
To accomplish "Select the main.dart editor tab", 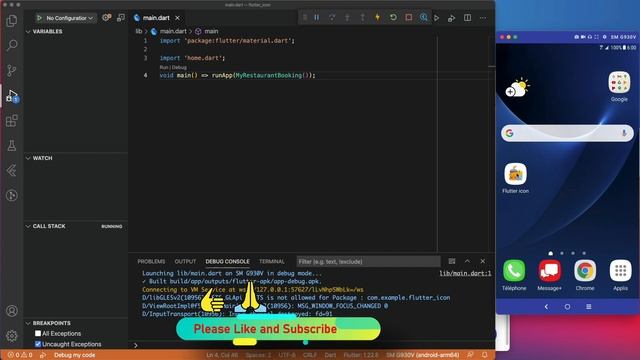I will tap(156, 18).
